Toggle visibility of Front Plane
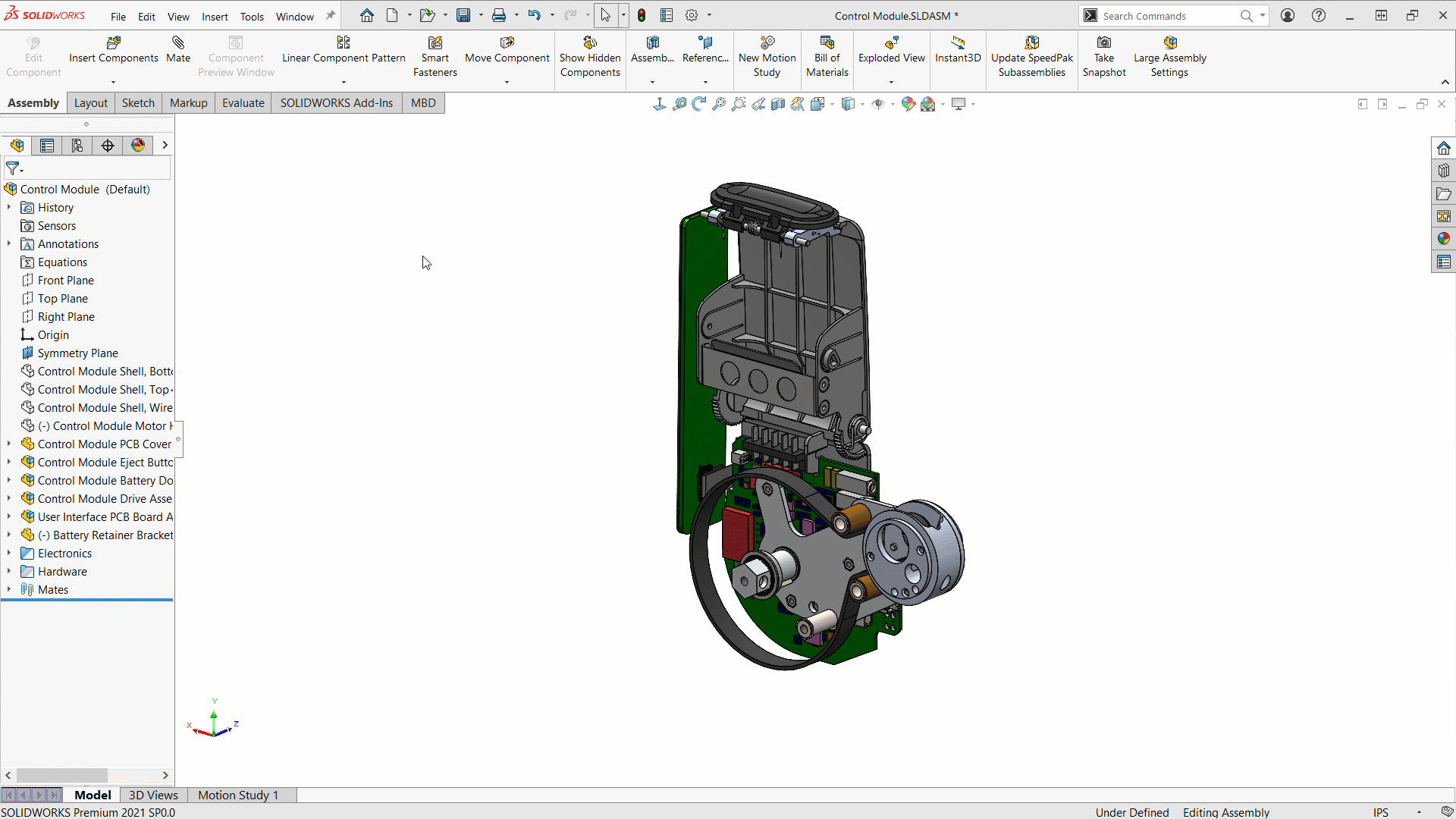Viewport: 1456px width, 819px height. pyautogui.click(x=65, y=280)
